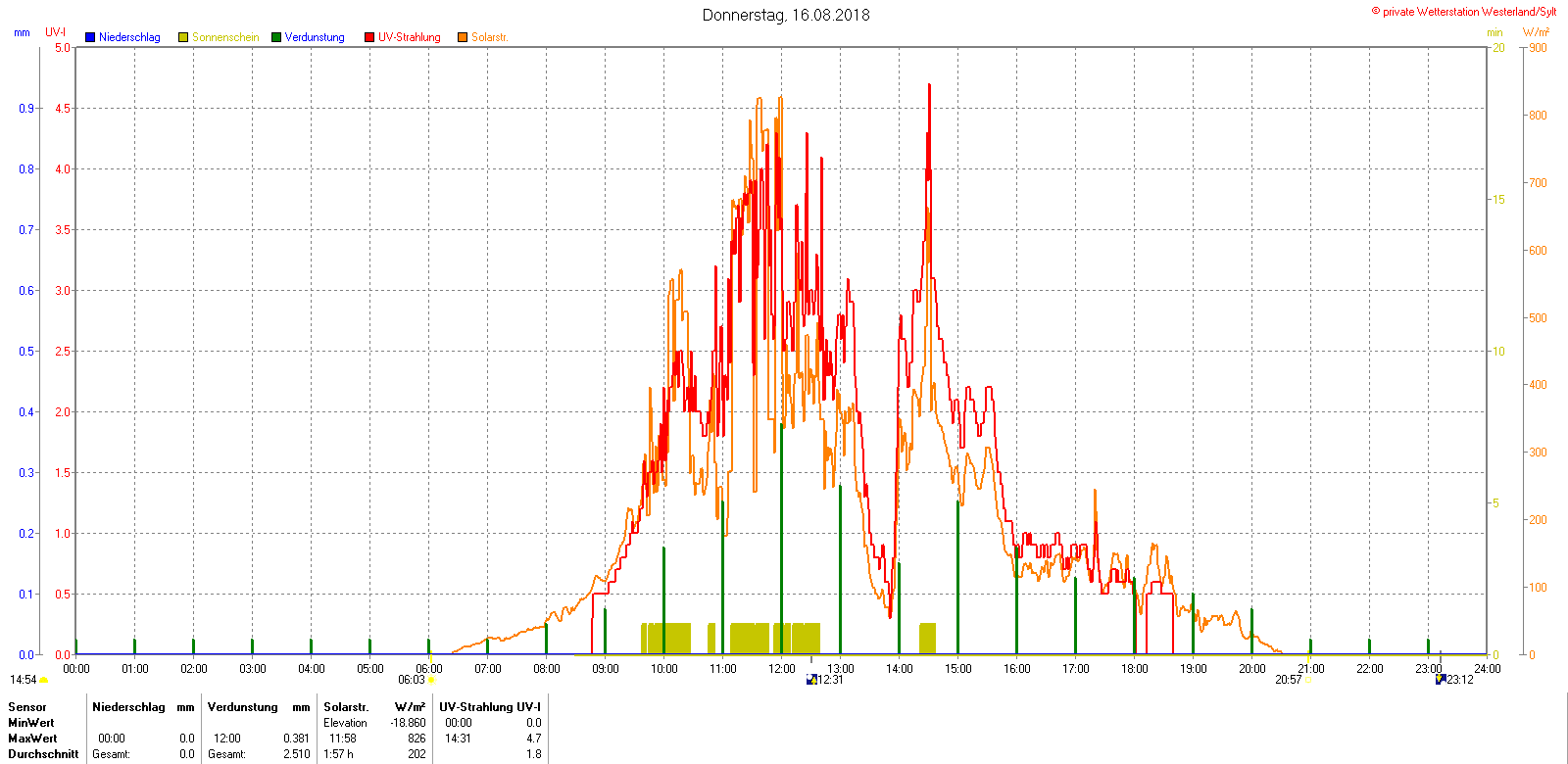Click the Solarstr. max time '11:58'
The width and height of the screenshot is (1568, 764).
[343, 739]
